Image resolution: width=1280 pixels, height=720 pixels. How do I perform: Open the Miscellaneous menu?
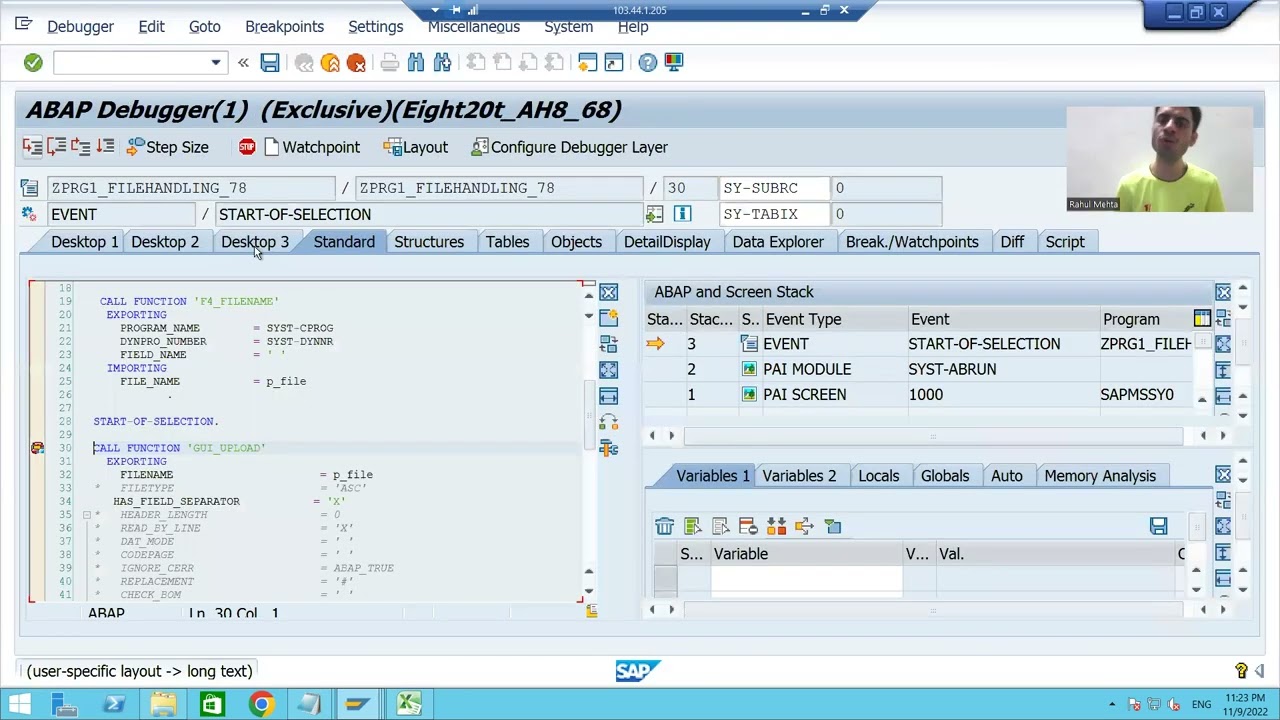474,26
